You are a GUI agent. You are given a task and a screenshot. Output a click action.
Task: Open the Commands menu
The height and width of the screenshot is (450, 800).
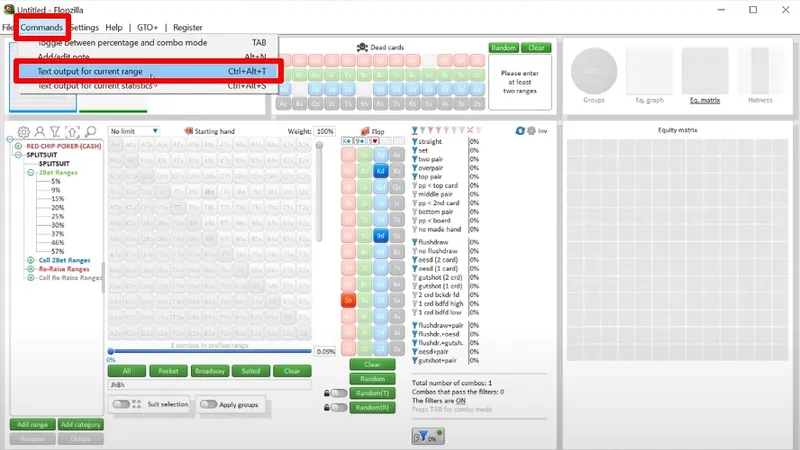pos(41,27)
